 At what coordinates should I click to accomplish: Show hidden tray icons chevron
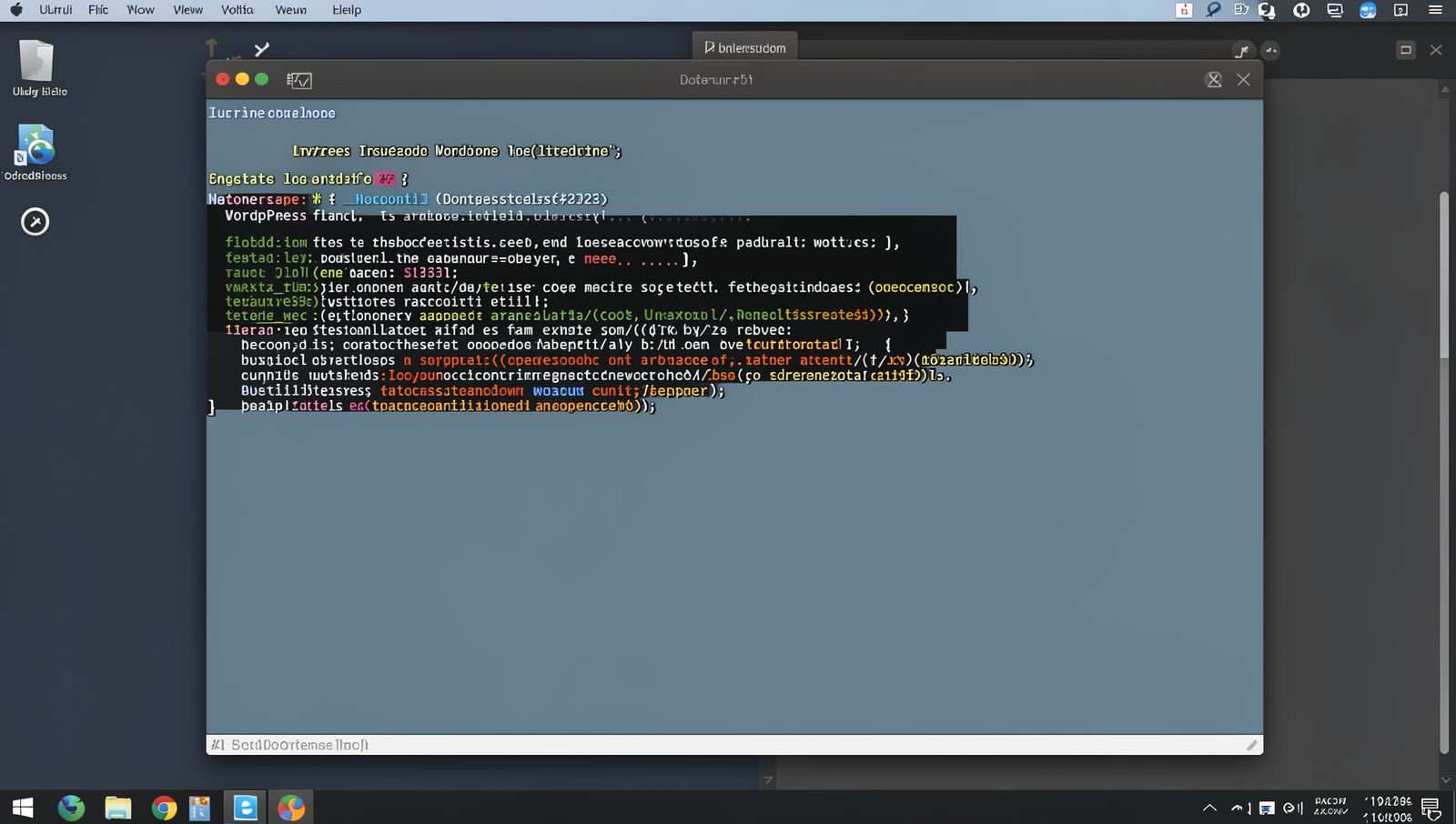[1209, 808]
